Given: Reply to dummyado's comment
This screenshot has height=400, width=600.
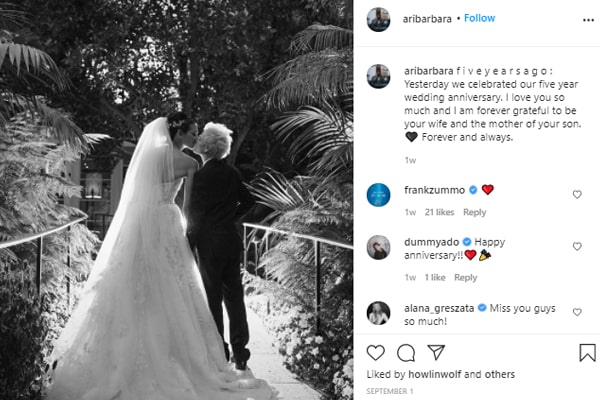Looking at the screenshot, I should click(x=465, y=278).
